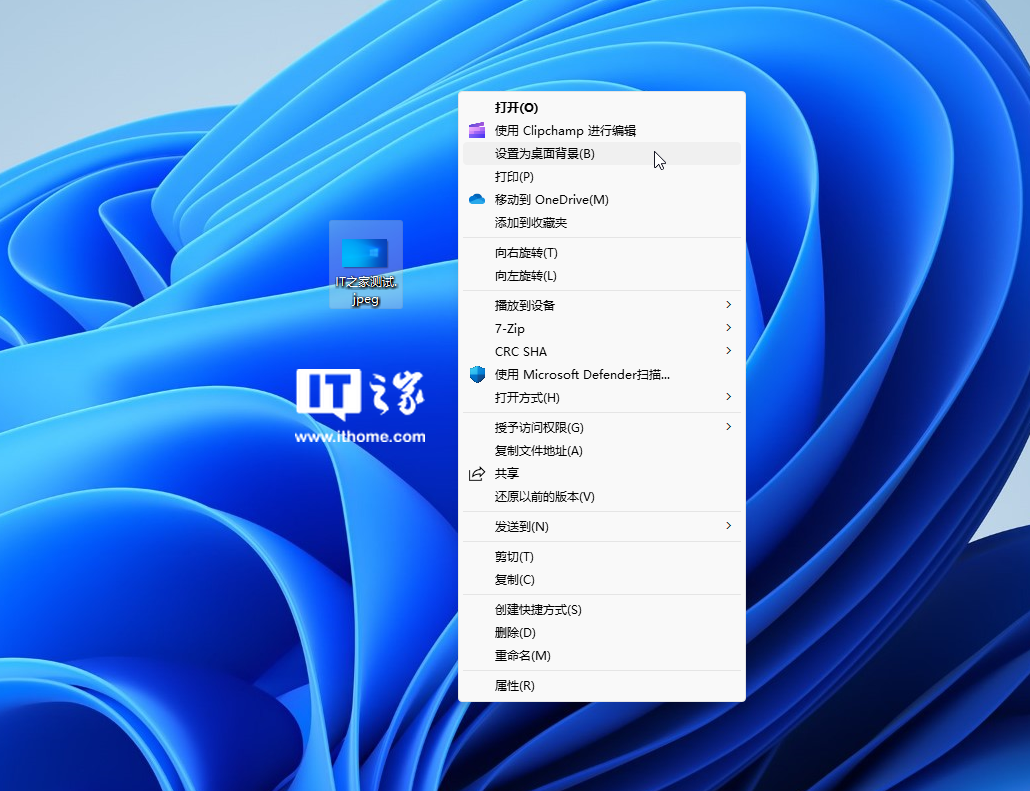Image resolution: width=1030 pixels, height=791 pixels.
Task: Open the 播放到设备 menu entry
Action: pyautogui.click(x=602, y=305)
